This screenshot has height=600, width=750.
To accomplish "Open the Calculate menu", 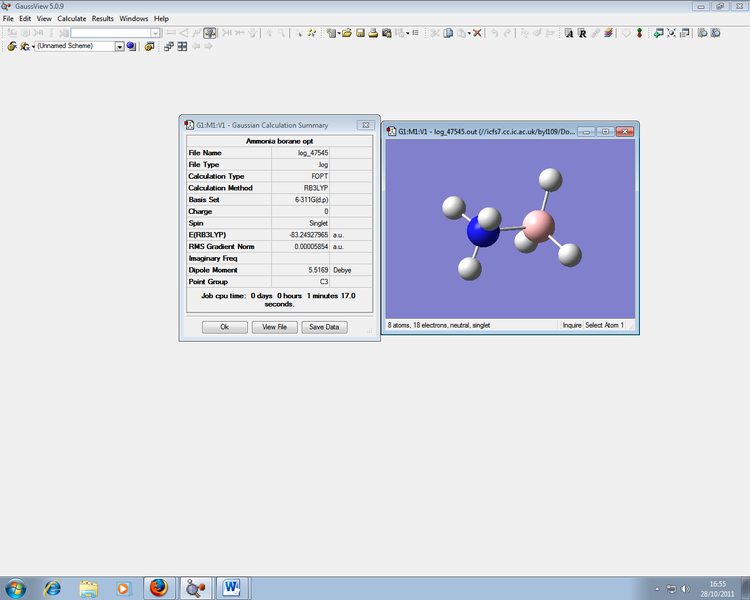I will [x=72, y=19].
